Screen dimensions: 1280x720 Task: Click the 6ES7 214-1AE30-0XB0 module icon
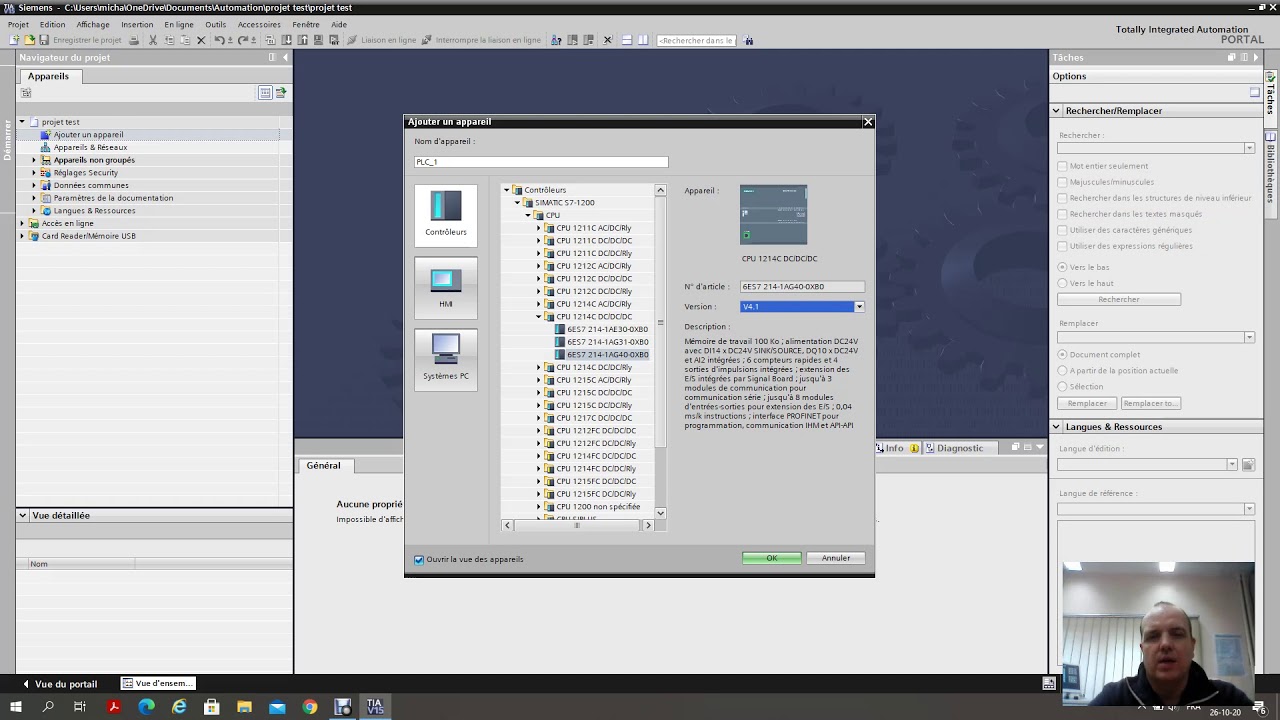[x=560, y=329]
